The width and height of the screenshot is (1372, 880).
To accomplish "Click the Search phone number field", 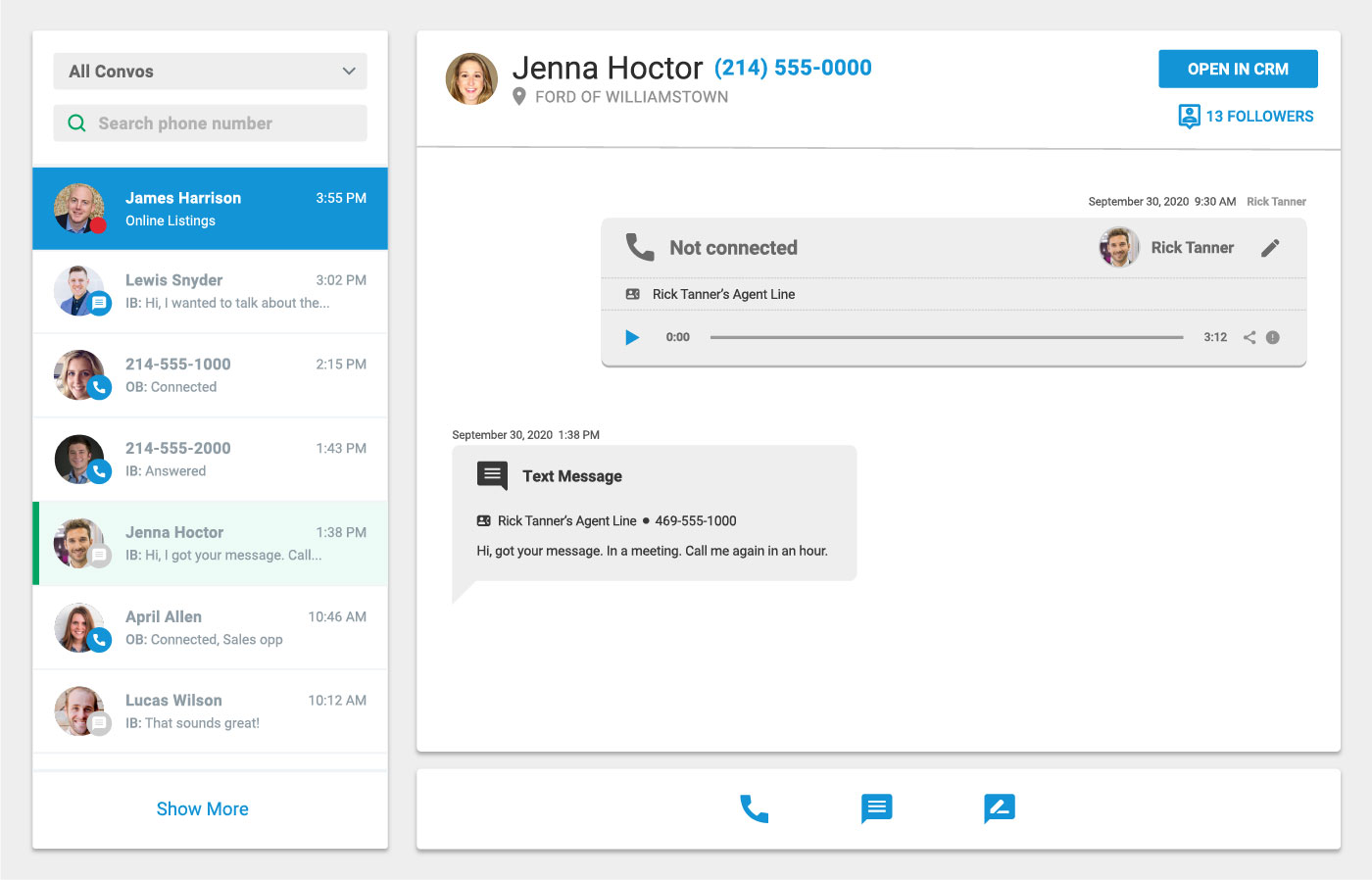I will tap(210, 123).
